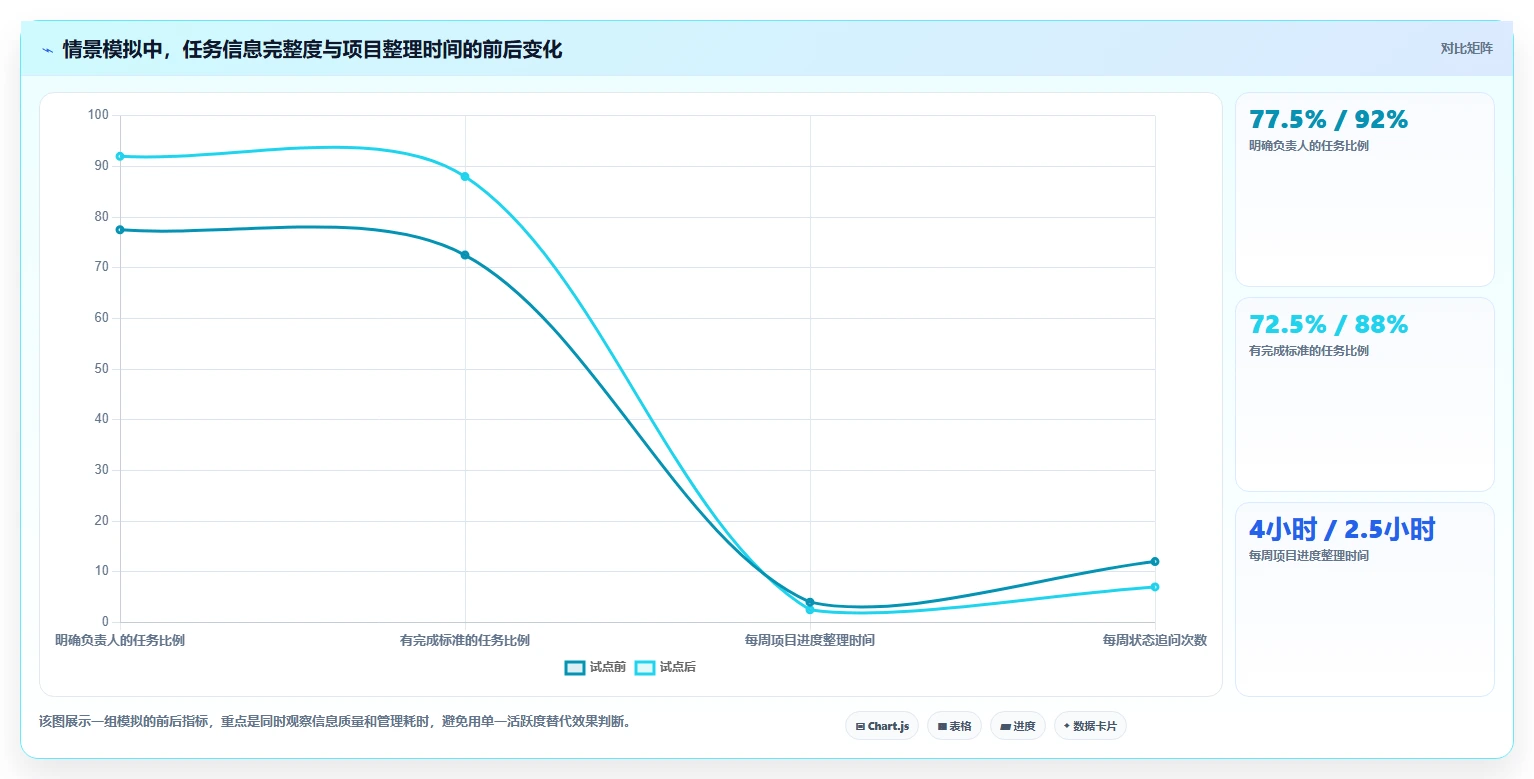Click the 试点前 legend color box
Image resolution: width=1534 pixels, height=779 pixels.
pyautogui.click(x=575, y=668)
